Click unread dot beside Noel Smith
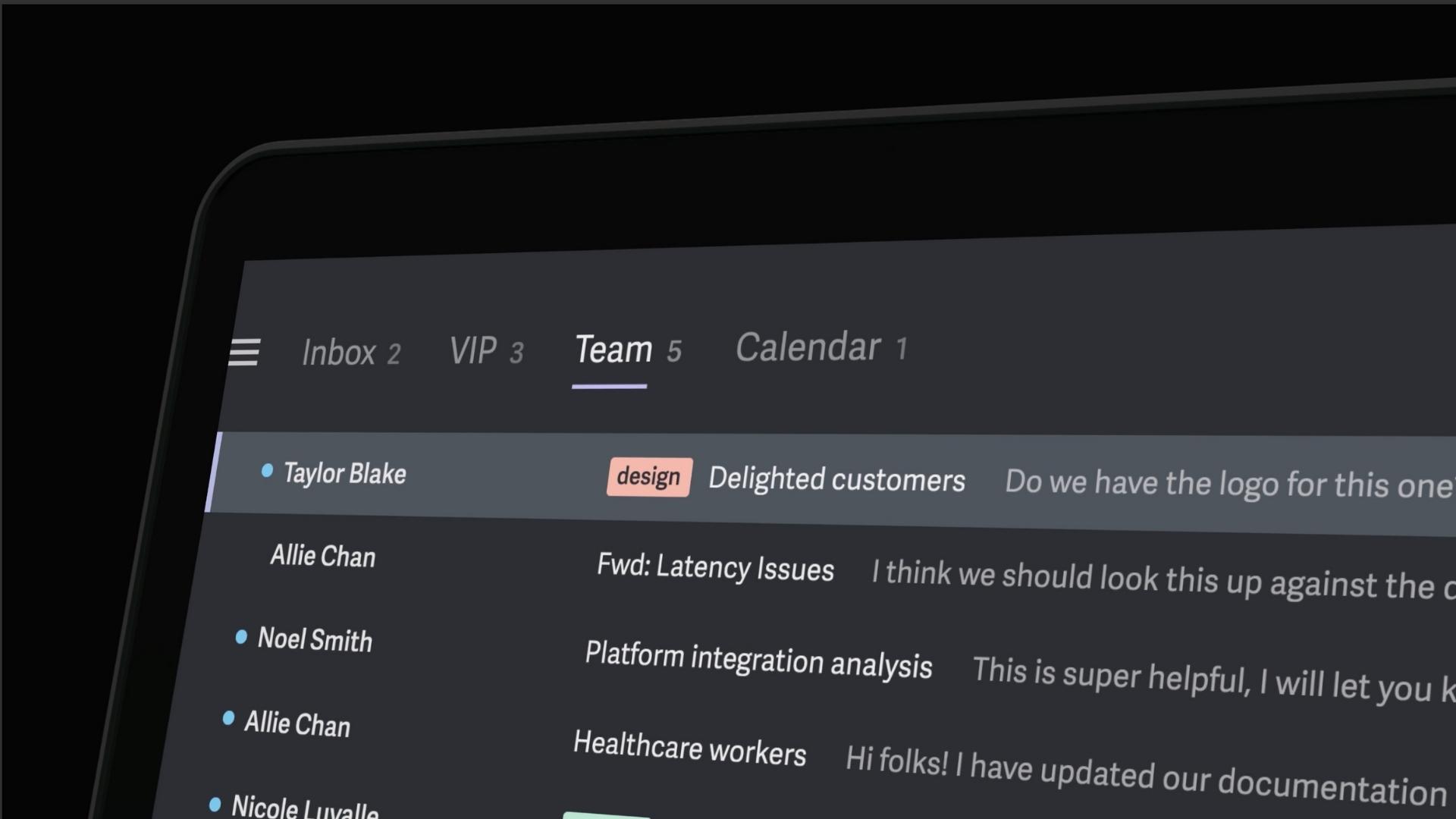Viewport: 1456px width, 819px height. (241, 637)
